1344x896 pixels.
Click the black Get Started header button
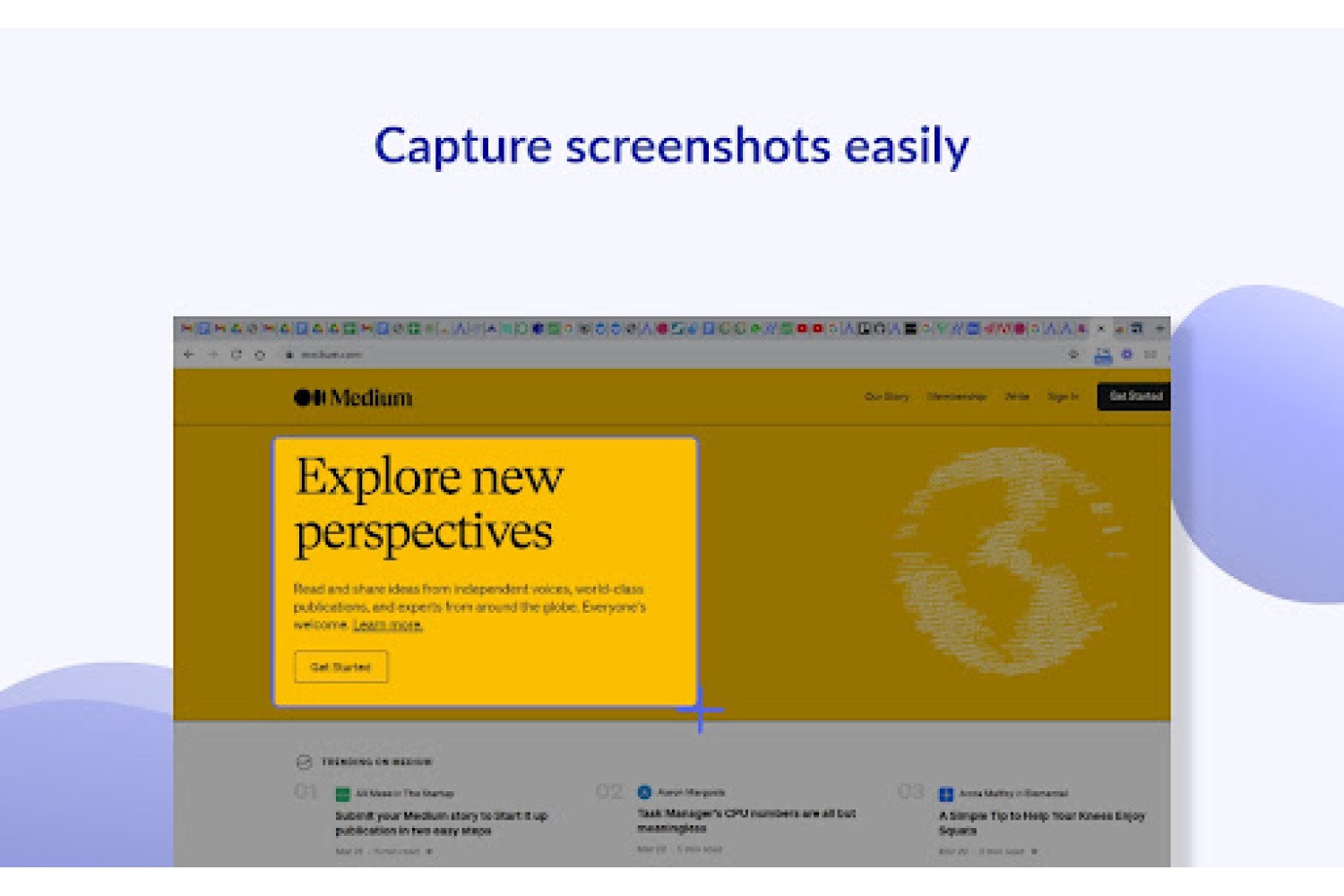[x=1134, y=396]
